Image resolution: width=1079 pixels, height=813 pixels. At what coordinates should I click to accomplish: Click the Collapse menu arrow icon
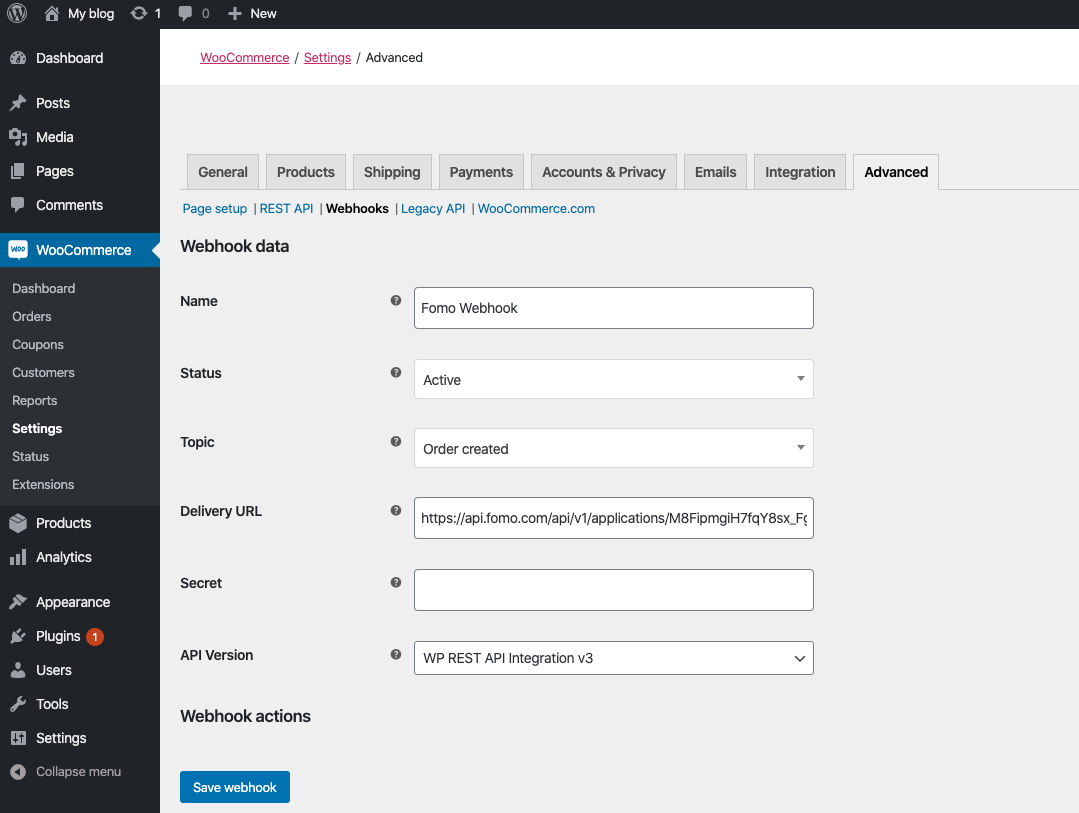18,772
